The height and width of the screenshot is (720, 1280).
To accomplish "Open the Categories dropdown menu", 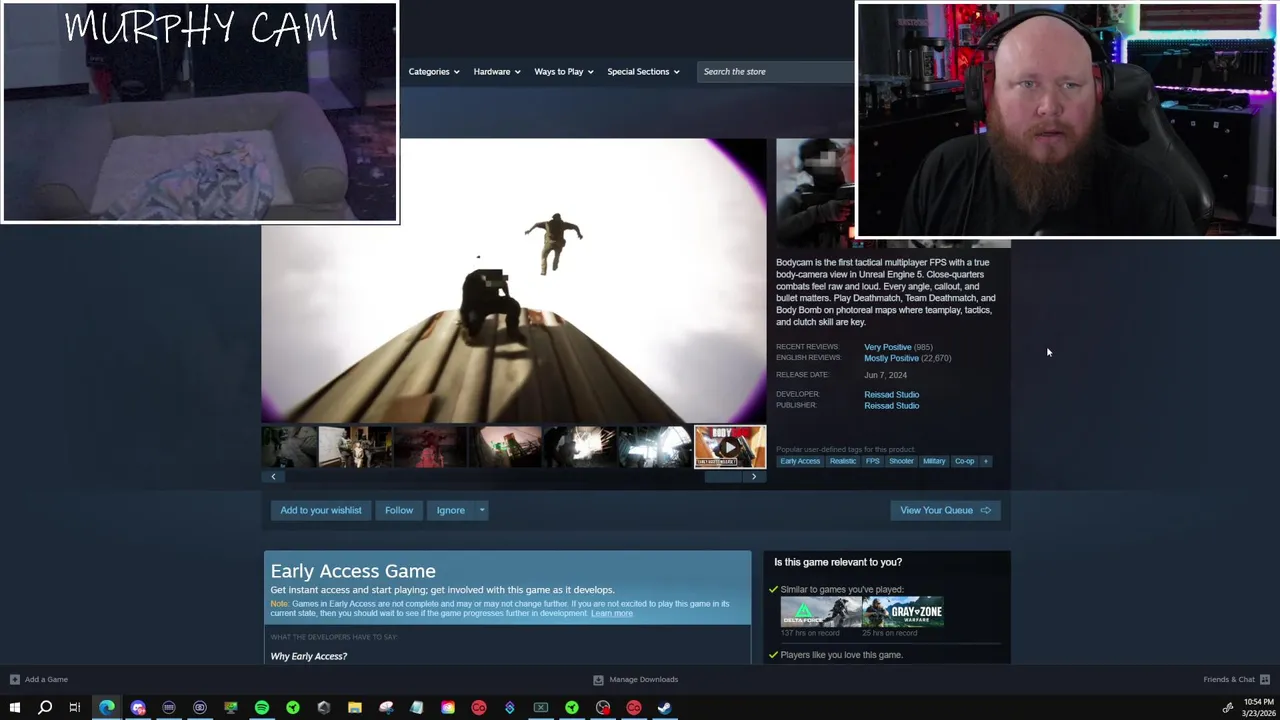I will [x=434, y=72].
